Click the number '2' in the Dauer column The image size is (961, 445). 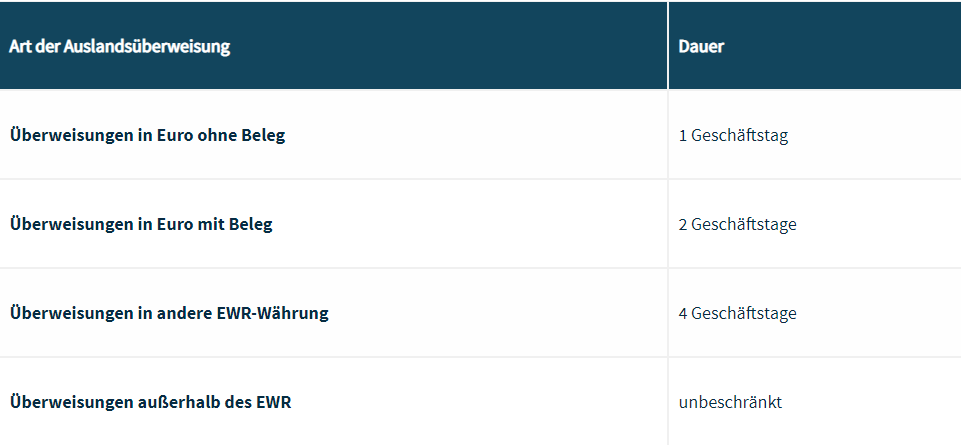(683, 224)
